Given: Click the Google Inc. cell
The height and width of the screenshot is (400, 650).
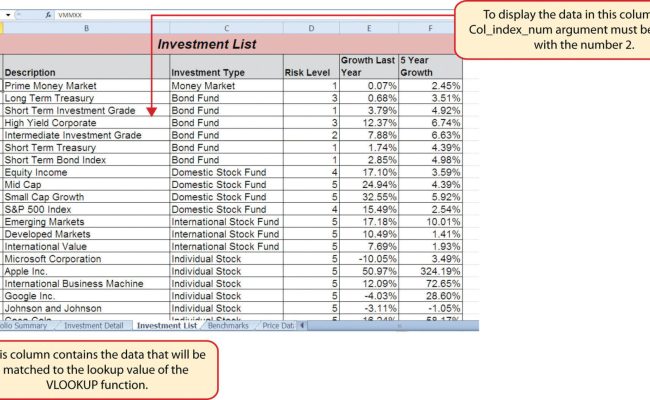Looking at the screenshot, I should click(x=86, y=296).
